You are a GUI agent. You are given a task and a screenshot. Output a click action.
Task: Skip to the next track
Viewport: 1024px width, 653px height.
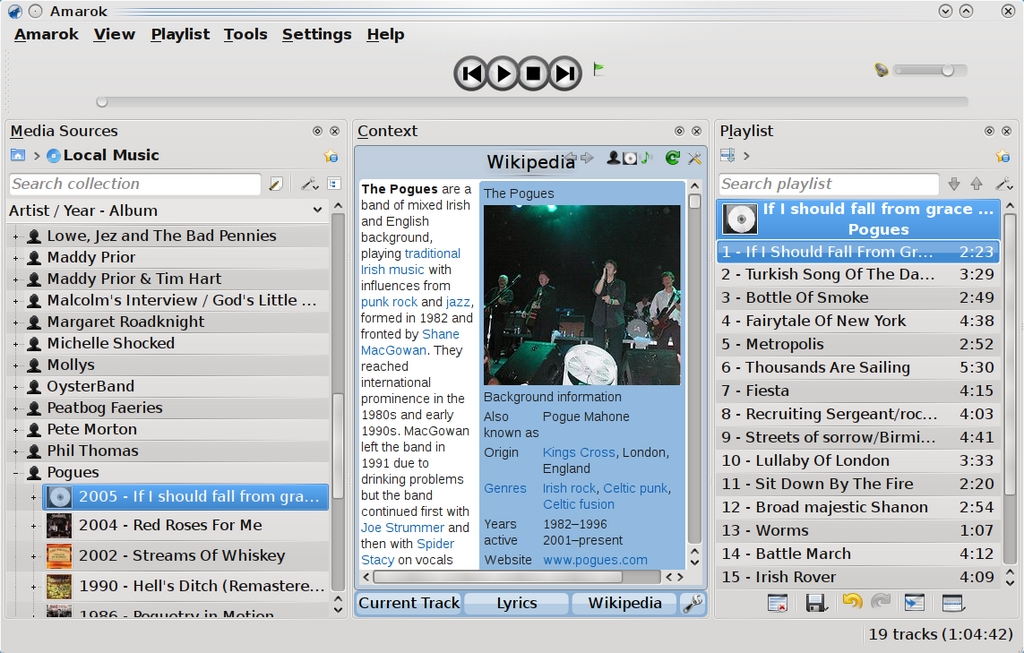[x=565, y=73]
